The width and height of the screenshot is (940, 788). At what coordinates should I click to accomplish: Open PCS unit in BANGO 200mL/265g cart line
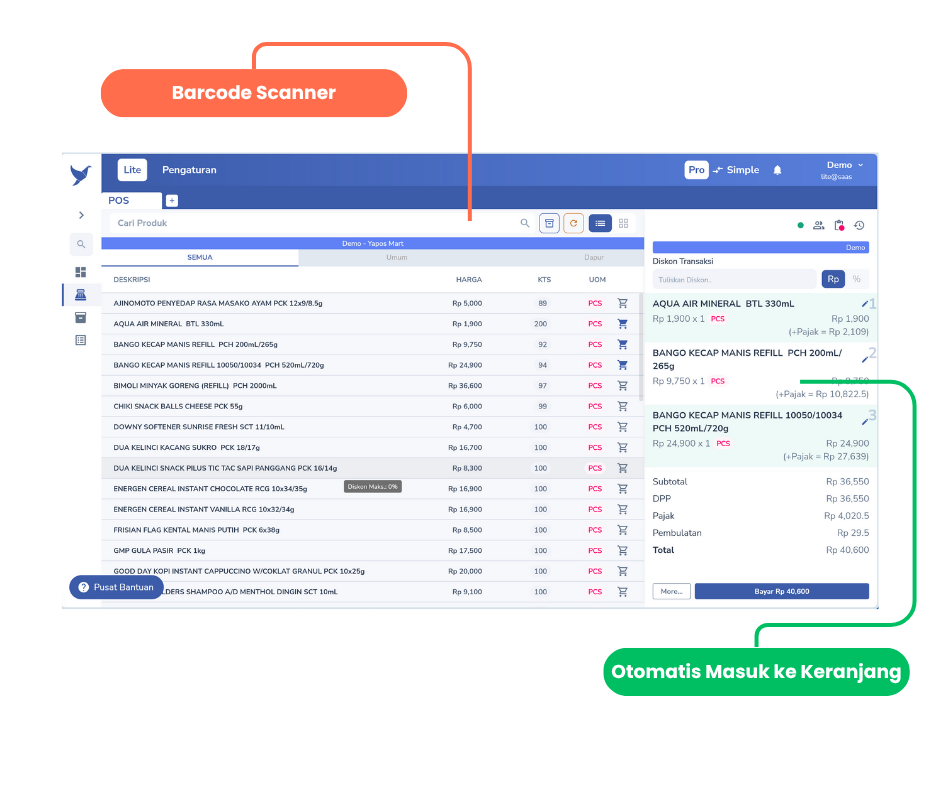tap(718, 381)
